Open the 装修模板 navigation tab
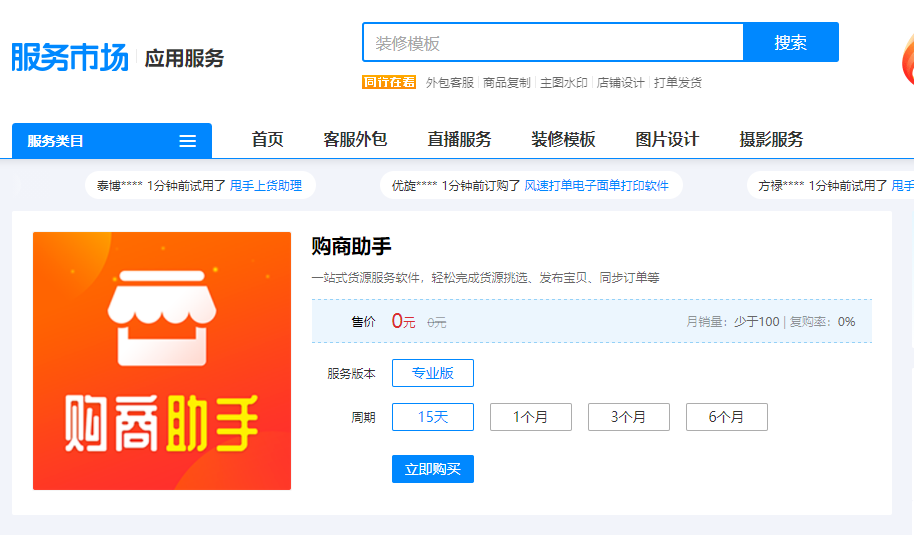The width and height of the screenshot is (914, 535). tap(563, 139)
